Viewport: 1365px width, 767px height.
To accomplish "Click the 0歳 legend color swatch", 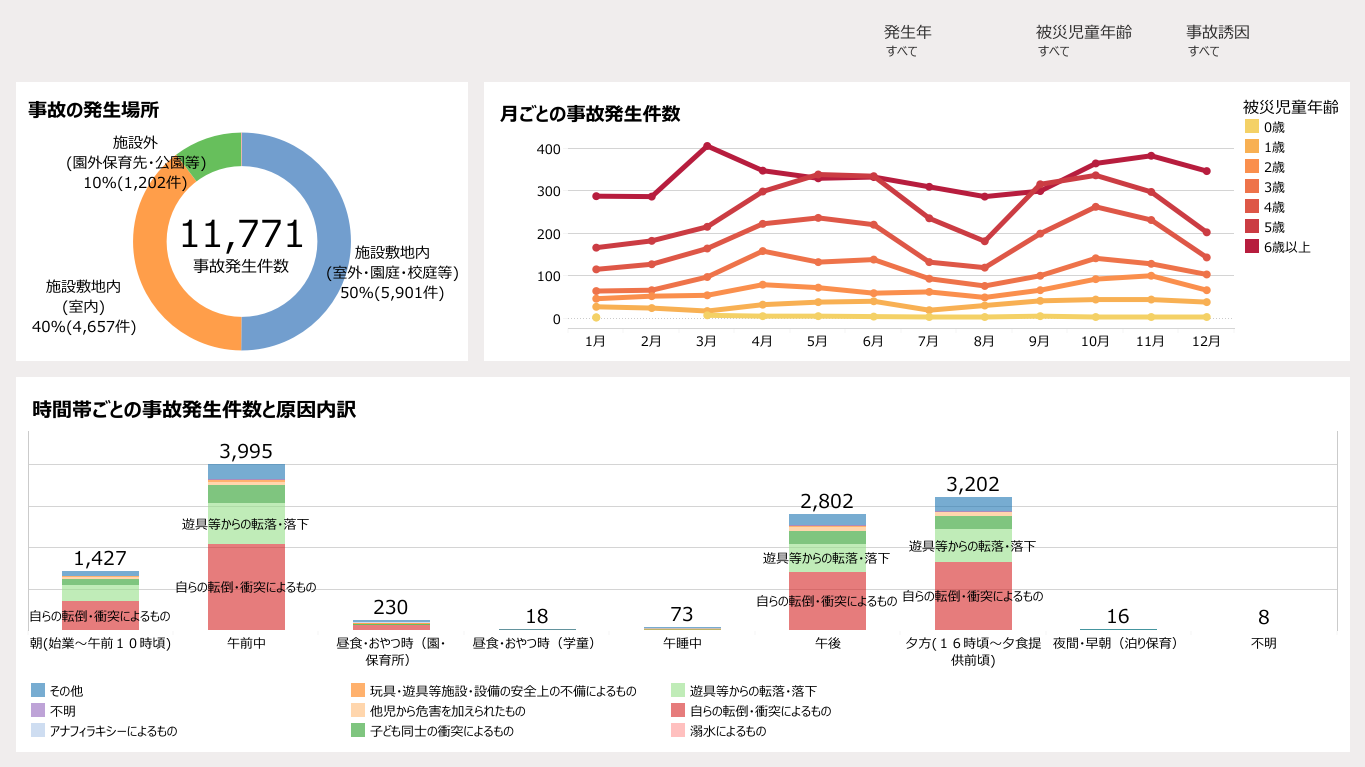I will (1252, 127).
